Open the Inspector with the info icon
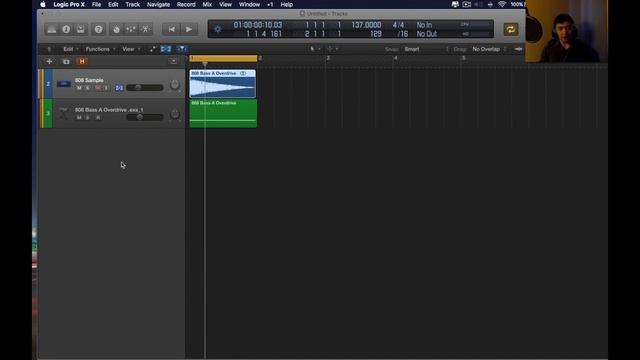This screenshot has height=360, width=640. 66,29
